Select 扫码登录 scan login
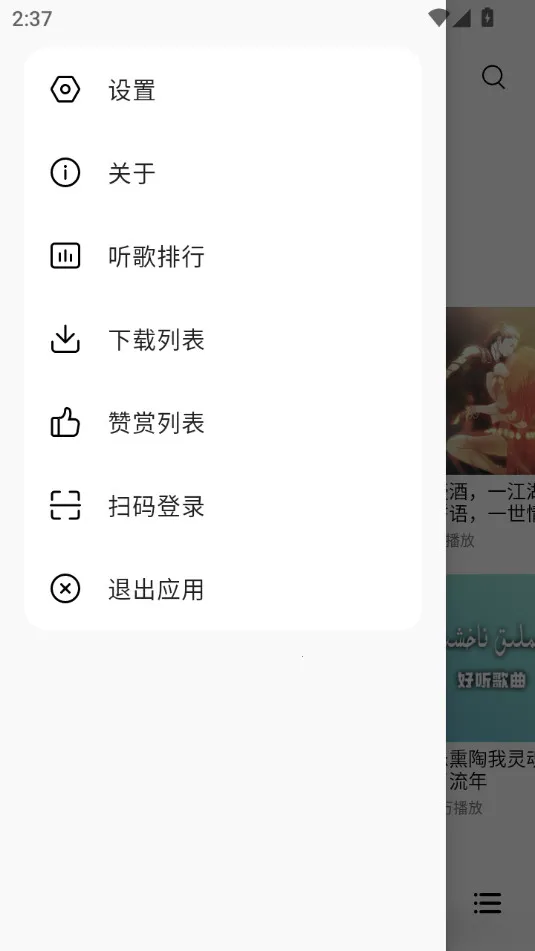Image resolution: width=535 pixels, height=951 pixels. (x=223, y=505)
